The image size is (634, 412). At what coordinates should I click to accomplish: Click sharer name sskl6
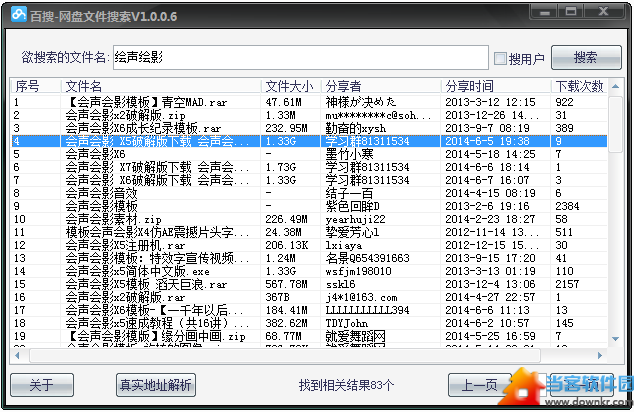pos(340,284)
